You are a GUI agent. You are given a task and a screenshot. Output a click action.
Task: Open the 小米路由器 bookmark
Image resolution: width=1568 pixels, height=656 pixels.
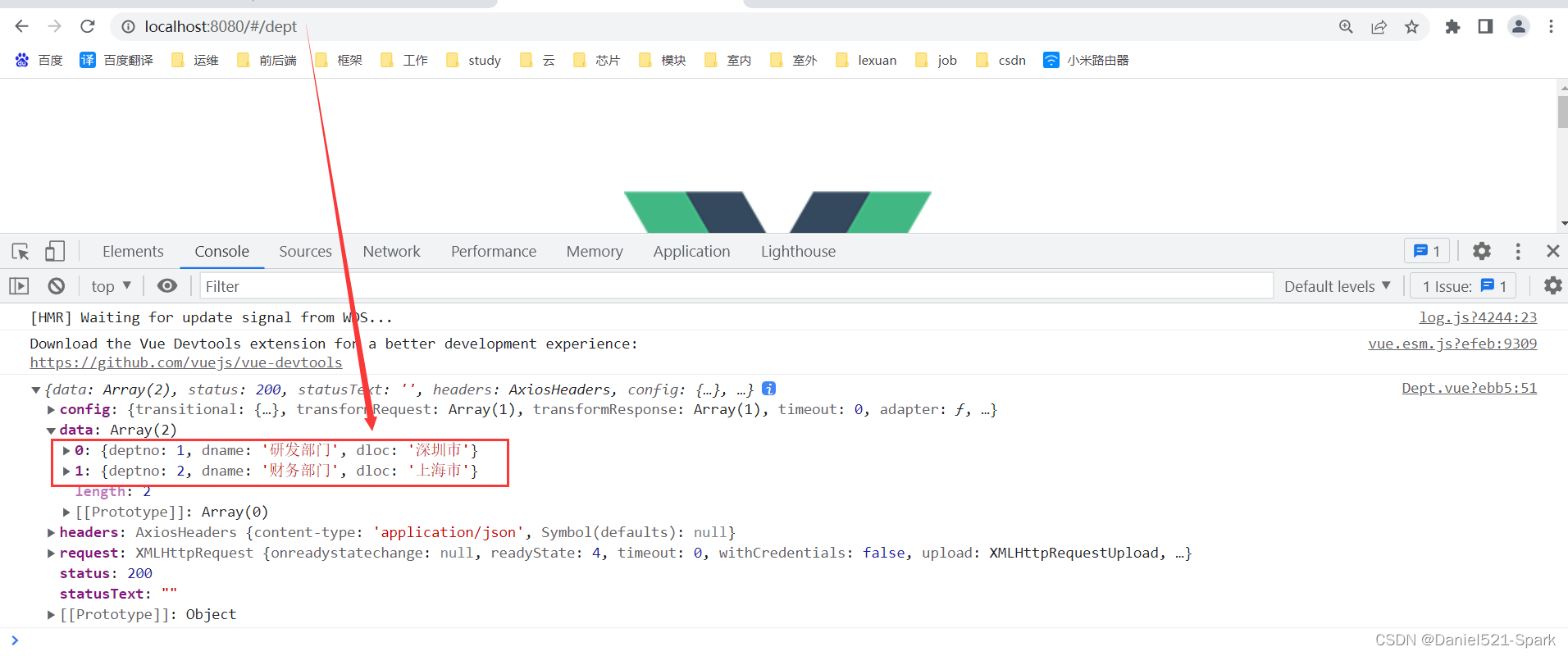coord(1086,60)
